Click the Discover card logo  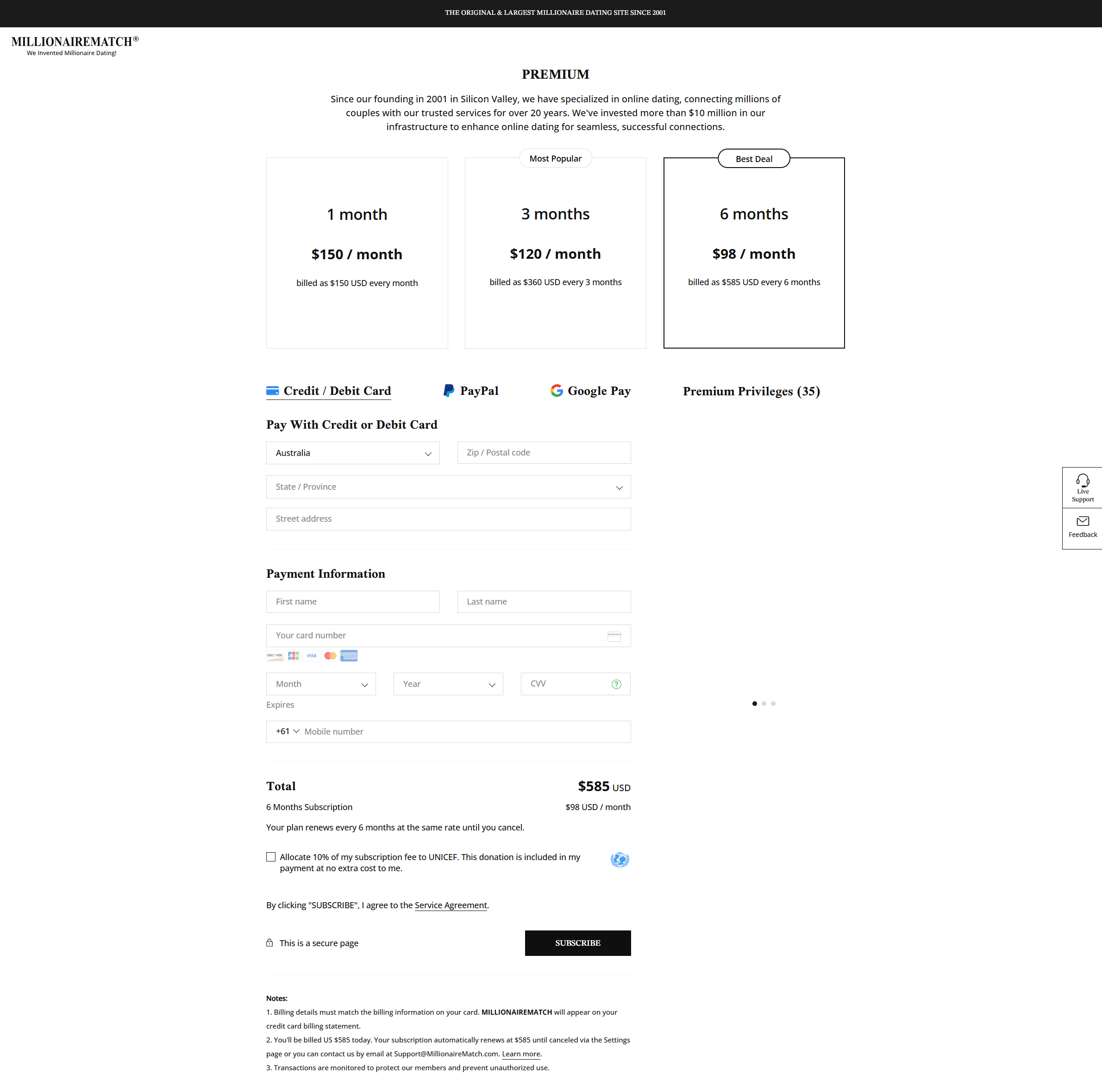(275, 655)
